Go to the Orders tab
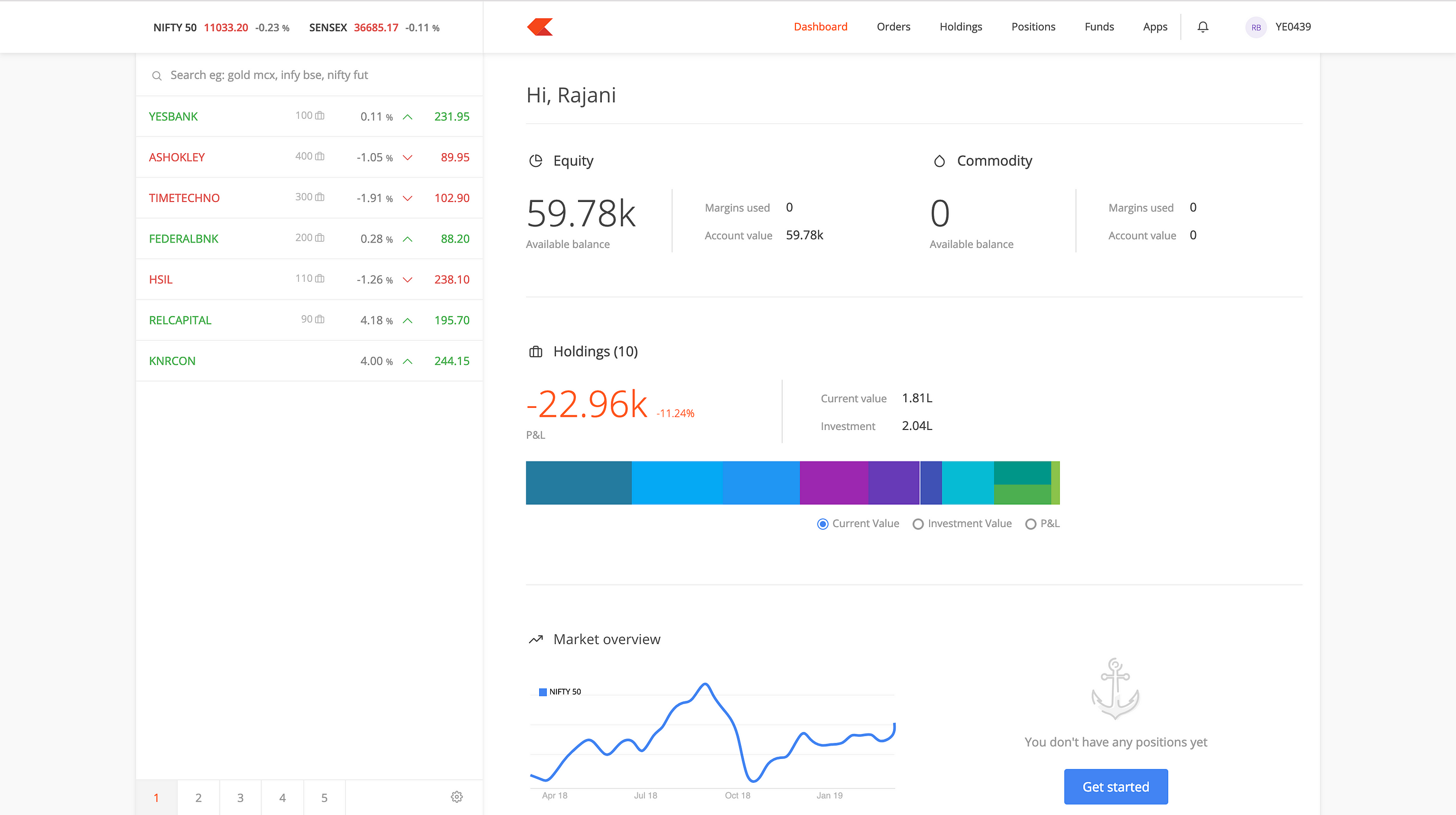The image size is (1456, 815). tap(893, 27)
